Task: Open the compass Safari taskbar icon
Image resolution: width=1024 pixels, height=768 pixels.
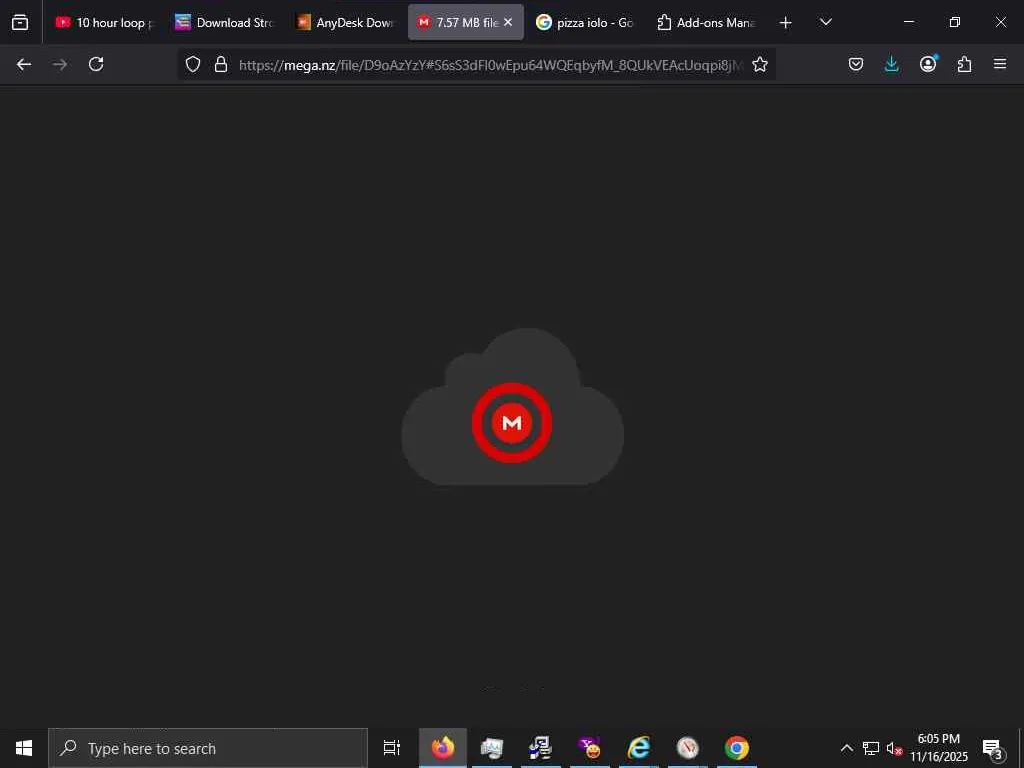Action: tap(688, 748)
